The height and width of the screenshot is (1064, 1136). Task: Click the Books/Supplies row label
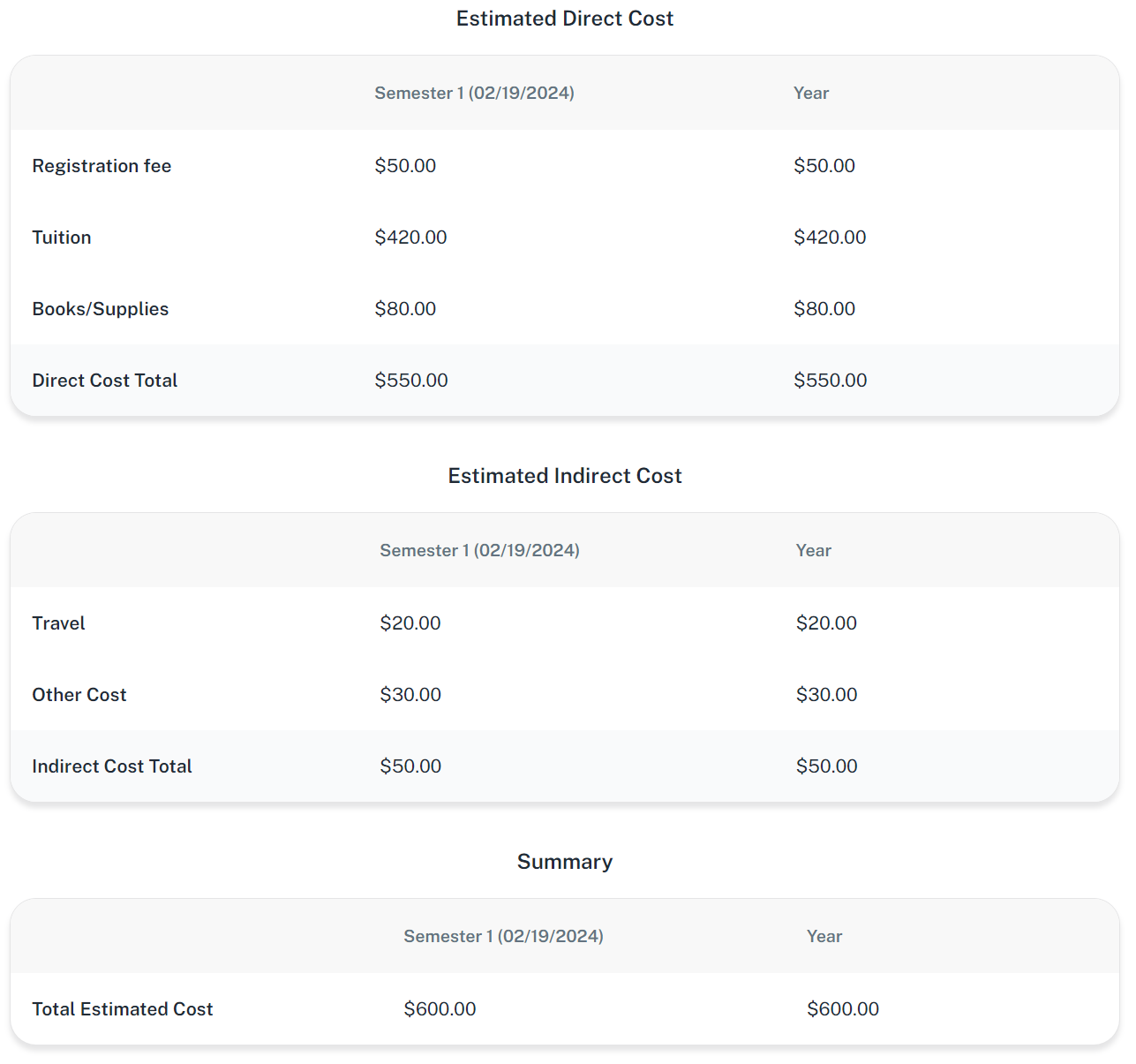click(x=100, y=309)
